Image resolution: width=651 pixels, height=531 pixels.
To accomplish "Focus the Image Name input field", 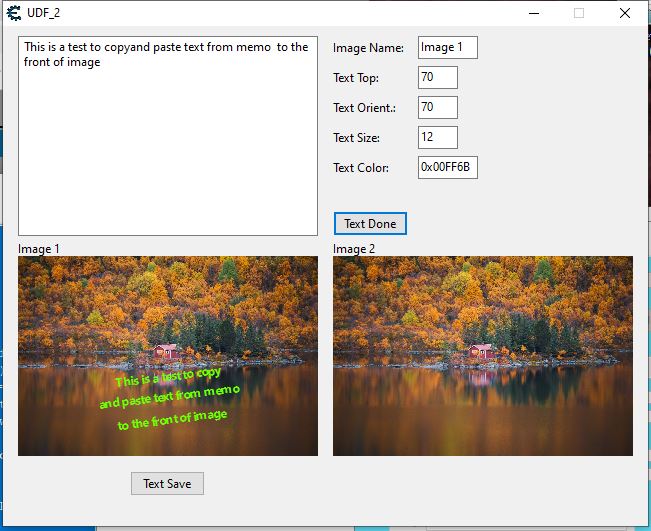I will point(447,47).
